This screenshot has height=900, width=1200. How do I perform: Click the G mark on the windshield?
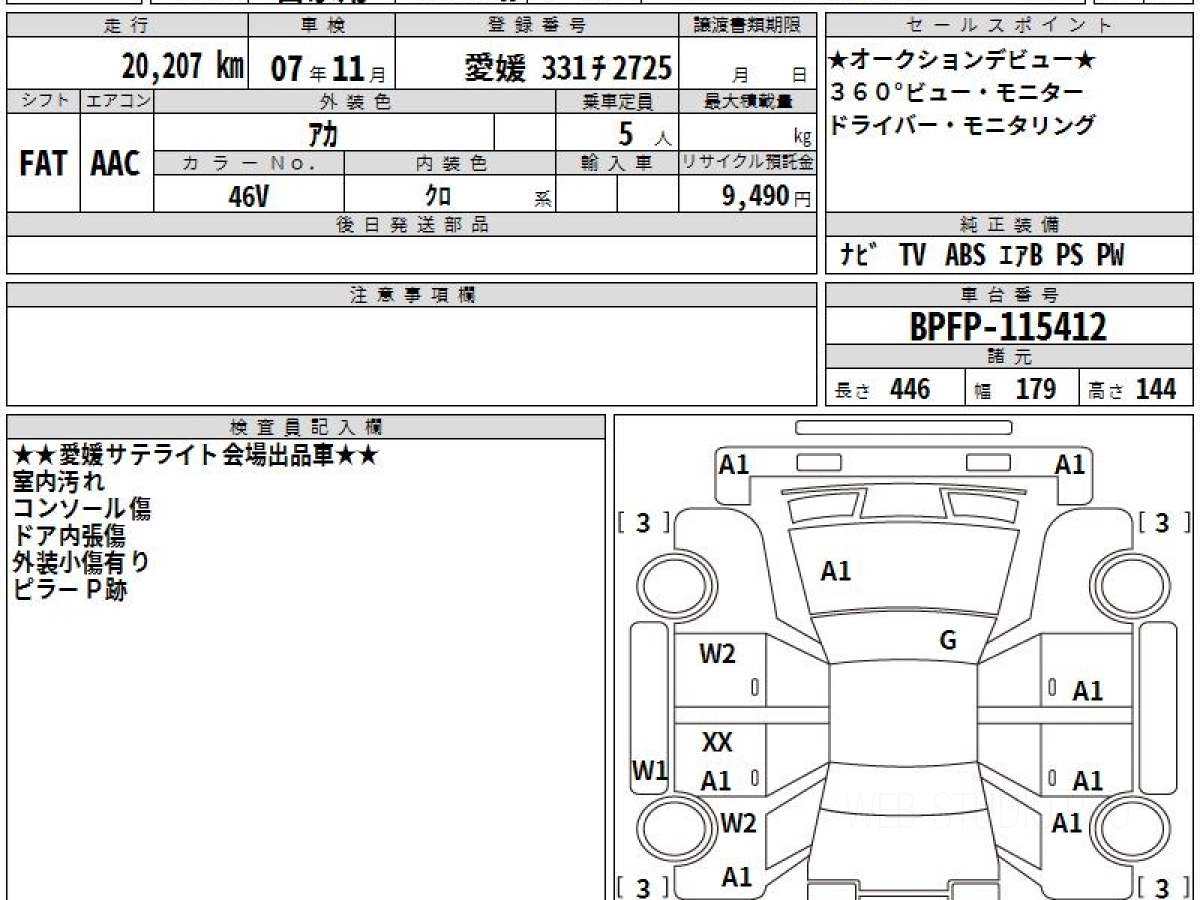[x=949, y=641]
